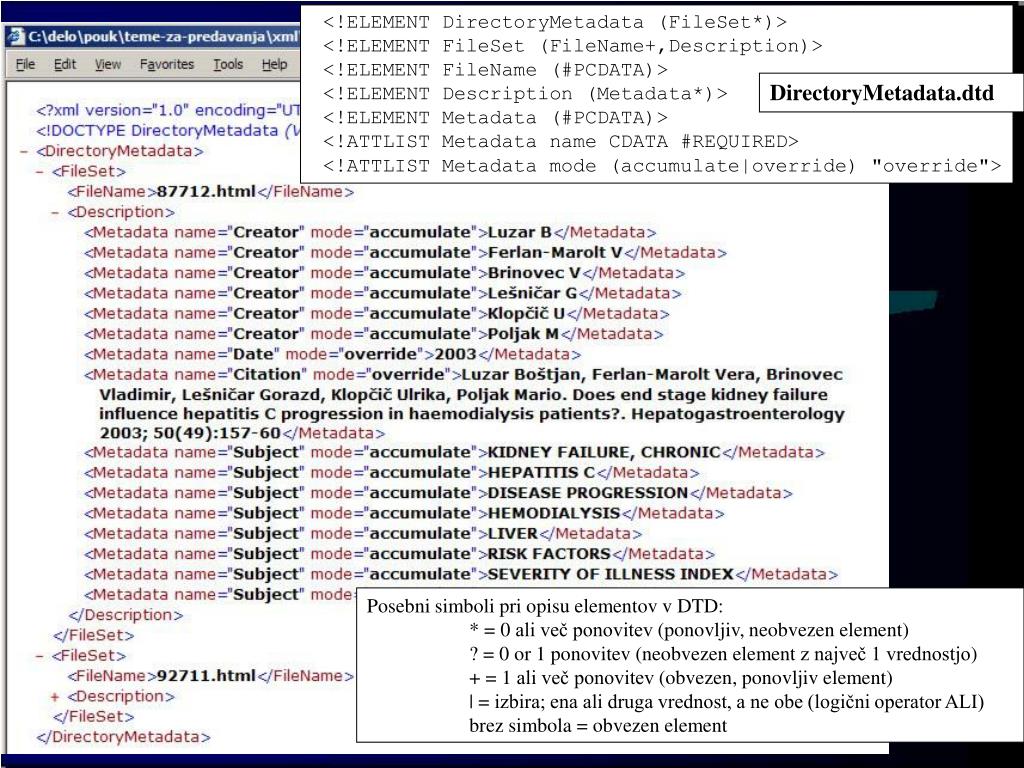This screenshot has width=1024, height=768.
Task: Click the xml version declaration line
Action: click(168, 110)
